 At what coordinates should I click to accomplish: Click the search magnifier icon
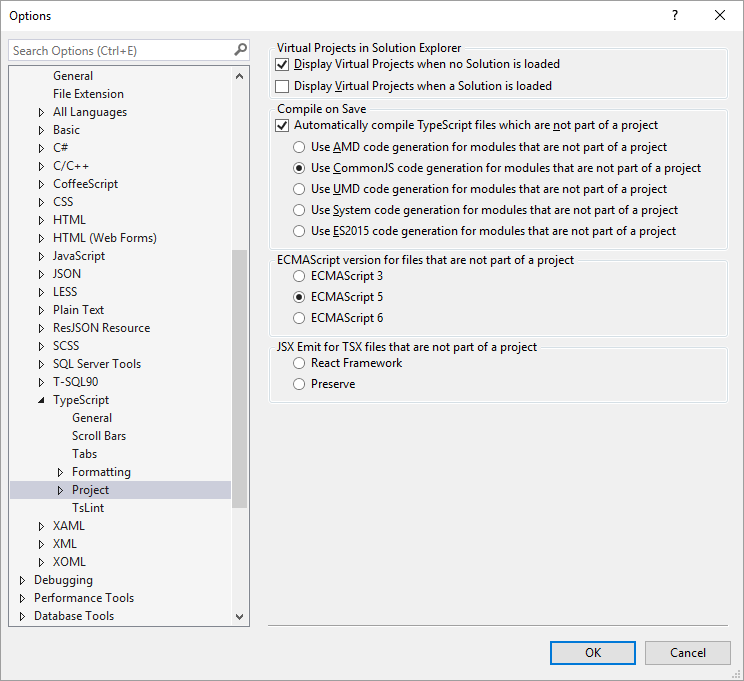tap(240, 50)
